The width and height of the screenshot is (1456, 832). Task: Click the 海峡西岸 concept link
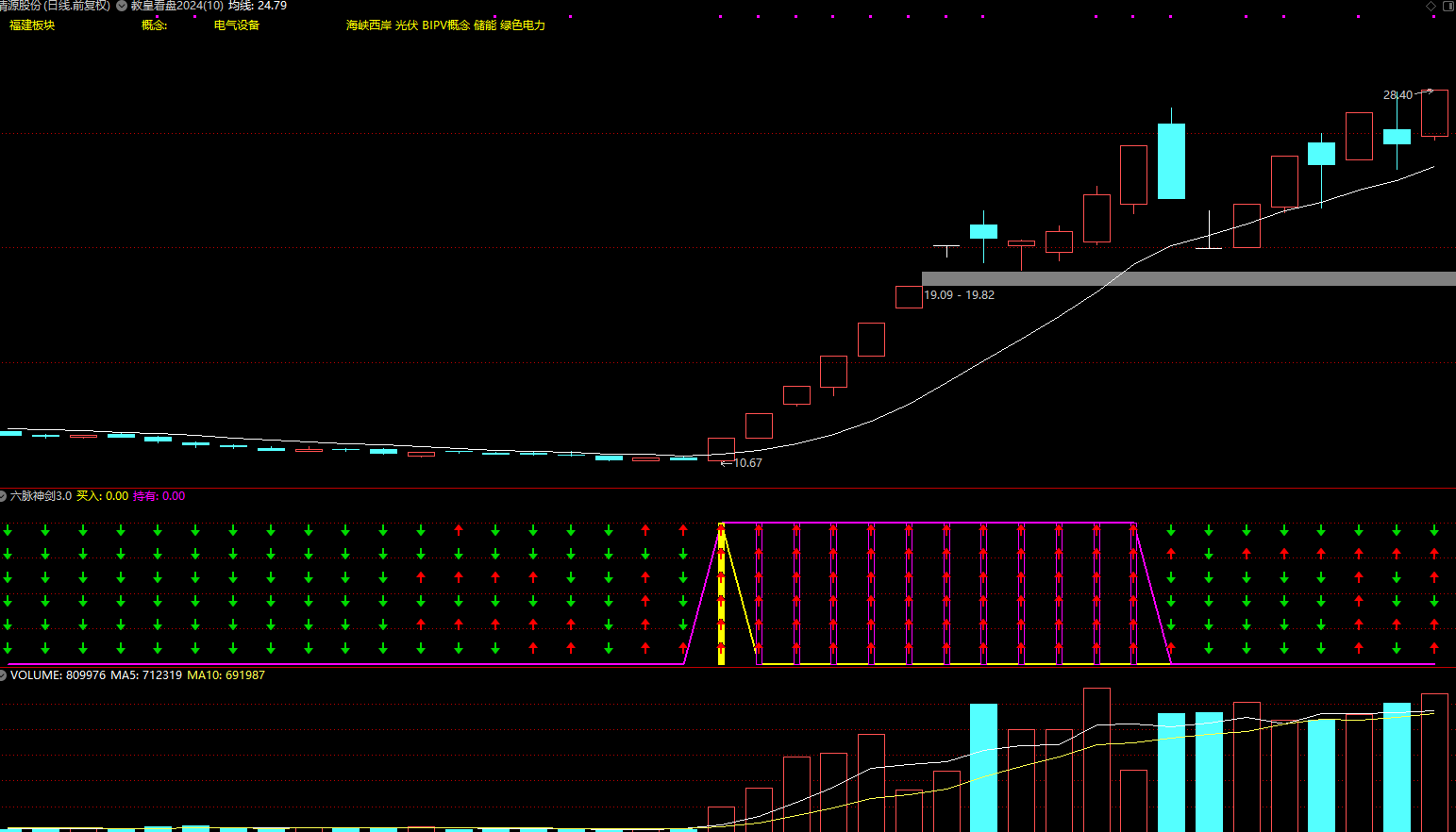point(369,25)
